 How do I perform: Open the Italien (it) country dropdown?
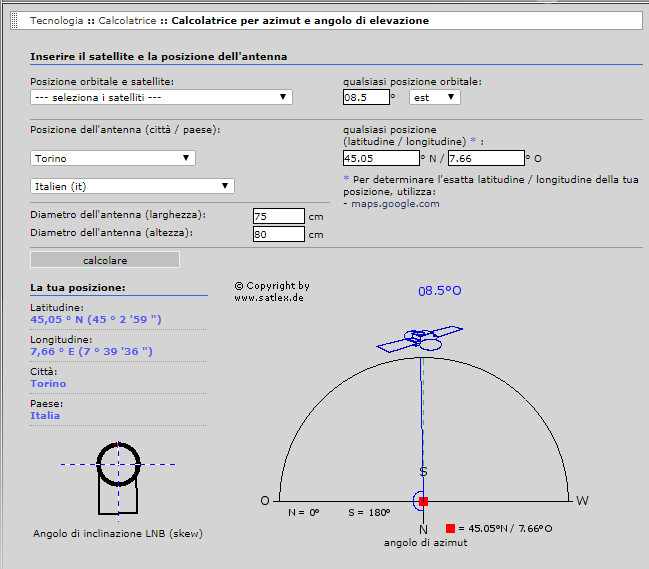132,186
